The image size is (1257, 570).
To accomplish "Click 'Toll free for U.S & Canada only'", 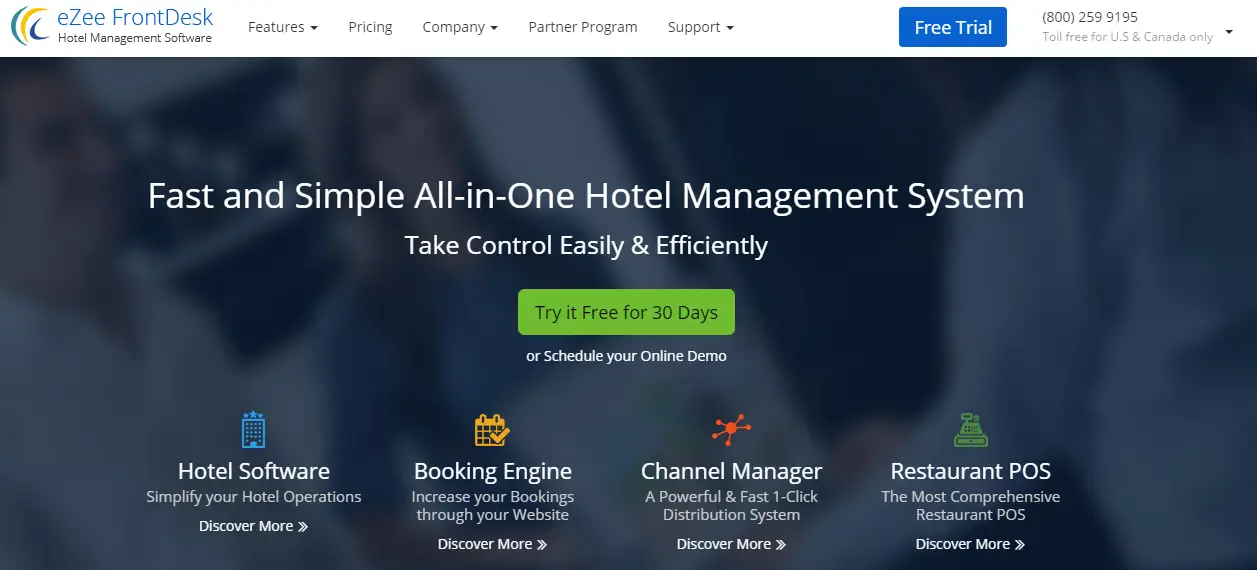I will [x=1128, y=37].
